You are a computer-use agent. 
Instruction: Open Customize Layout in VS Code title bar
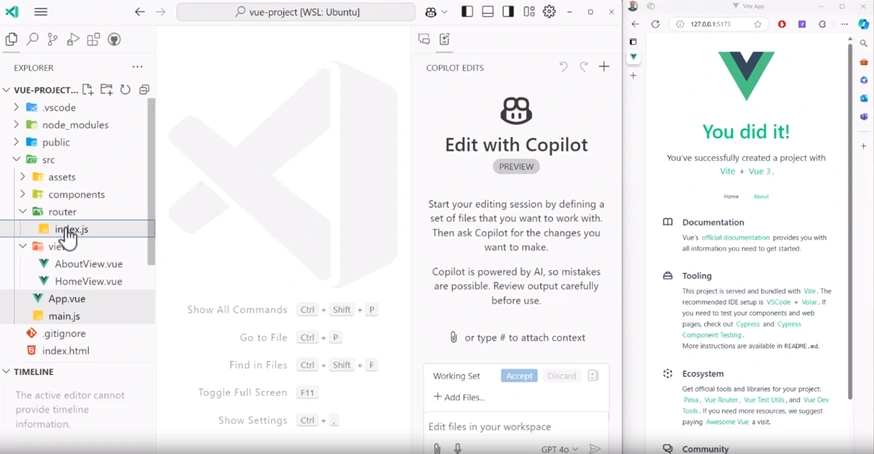(x=529, y=12)
